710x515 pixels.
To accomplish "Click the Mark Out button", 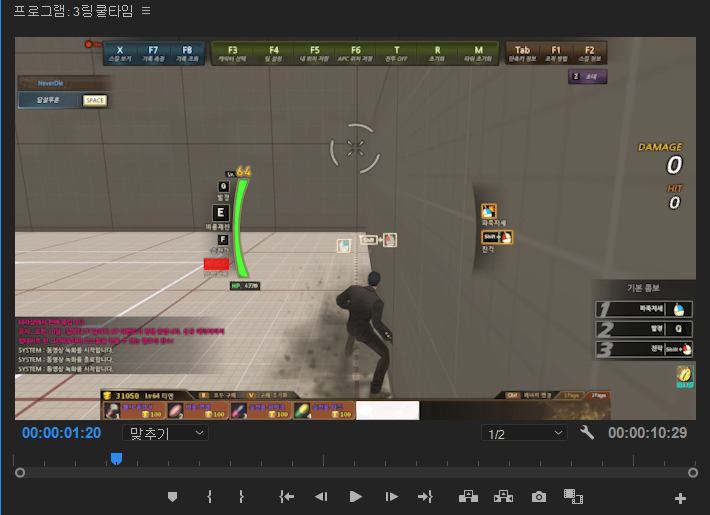I will coord(241,497).
